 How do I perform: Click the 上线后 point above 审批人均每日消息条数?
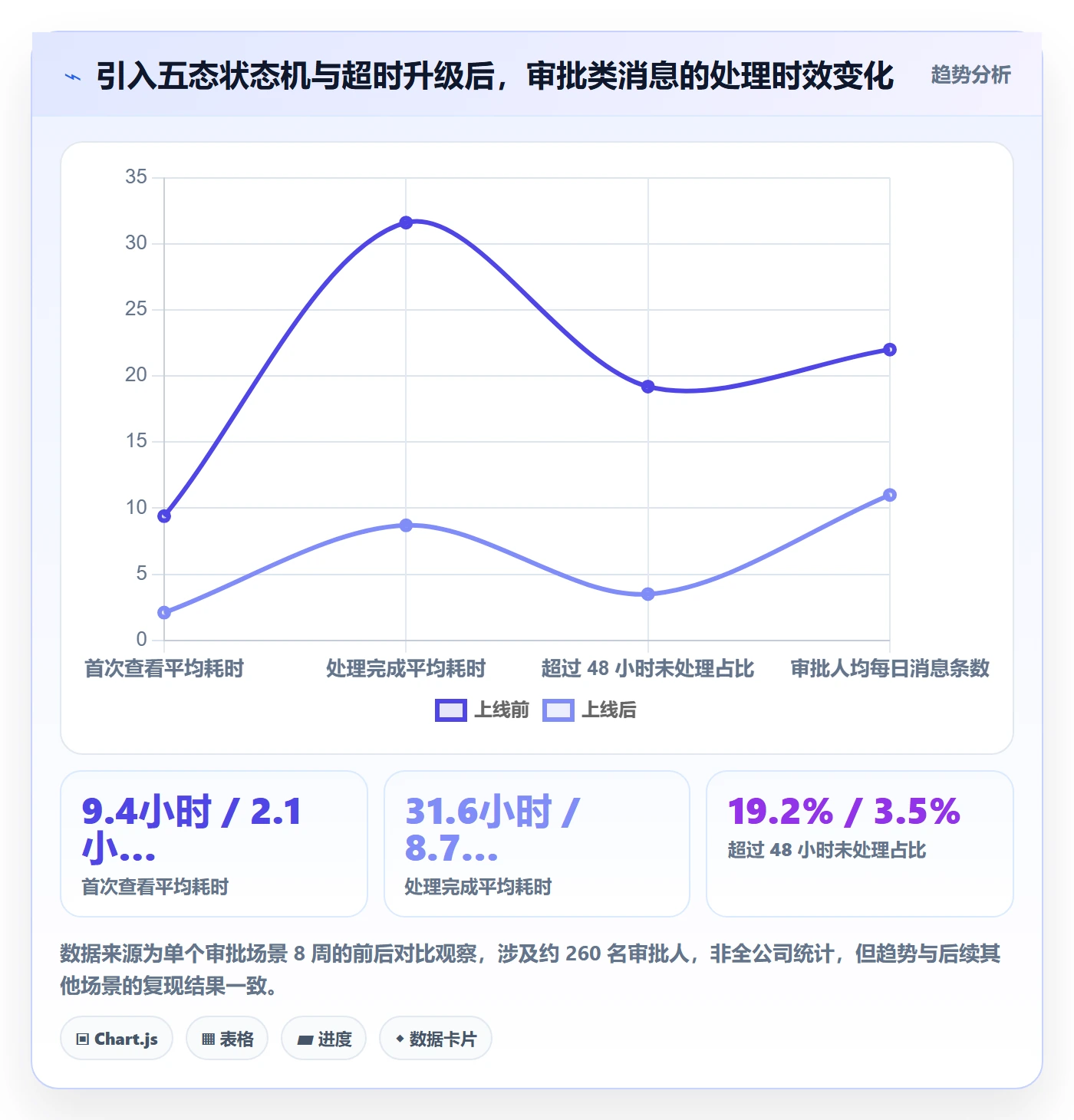coord(890,495)
